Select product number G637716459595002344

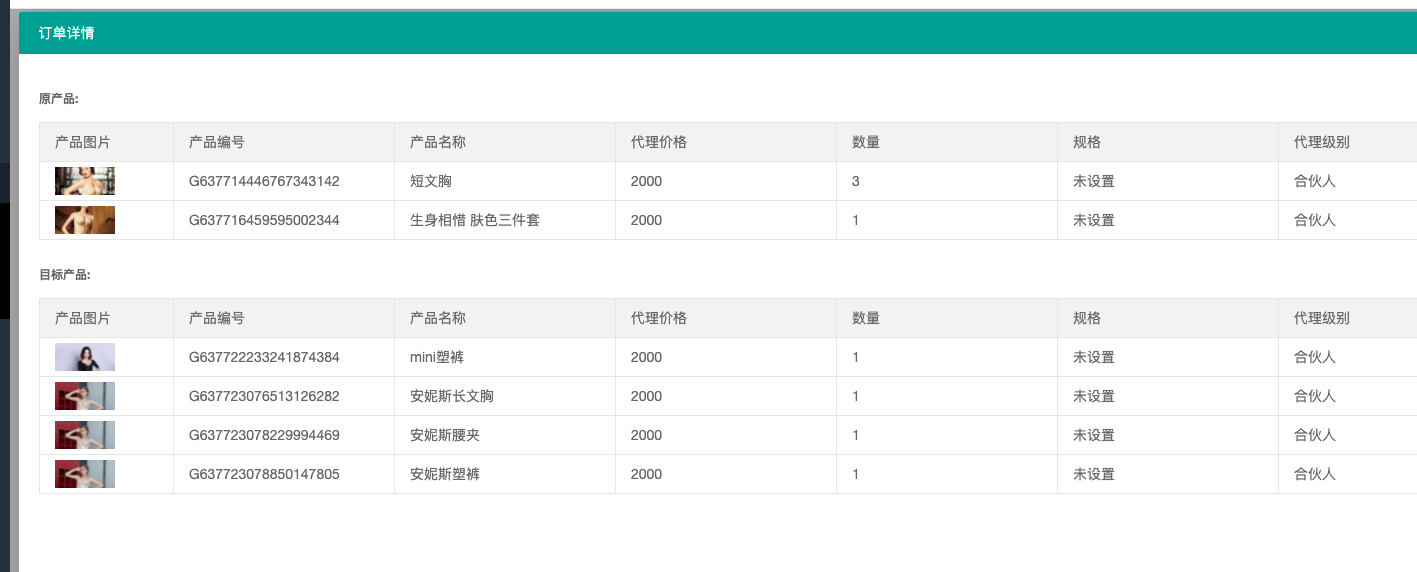pyautogui.click(x=264, y=220)
